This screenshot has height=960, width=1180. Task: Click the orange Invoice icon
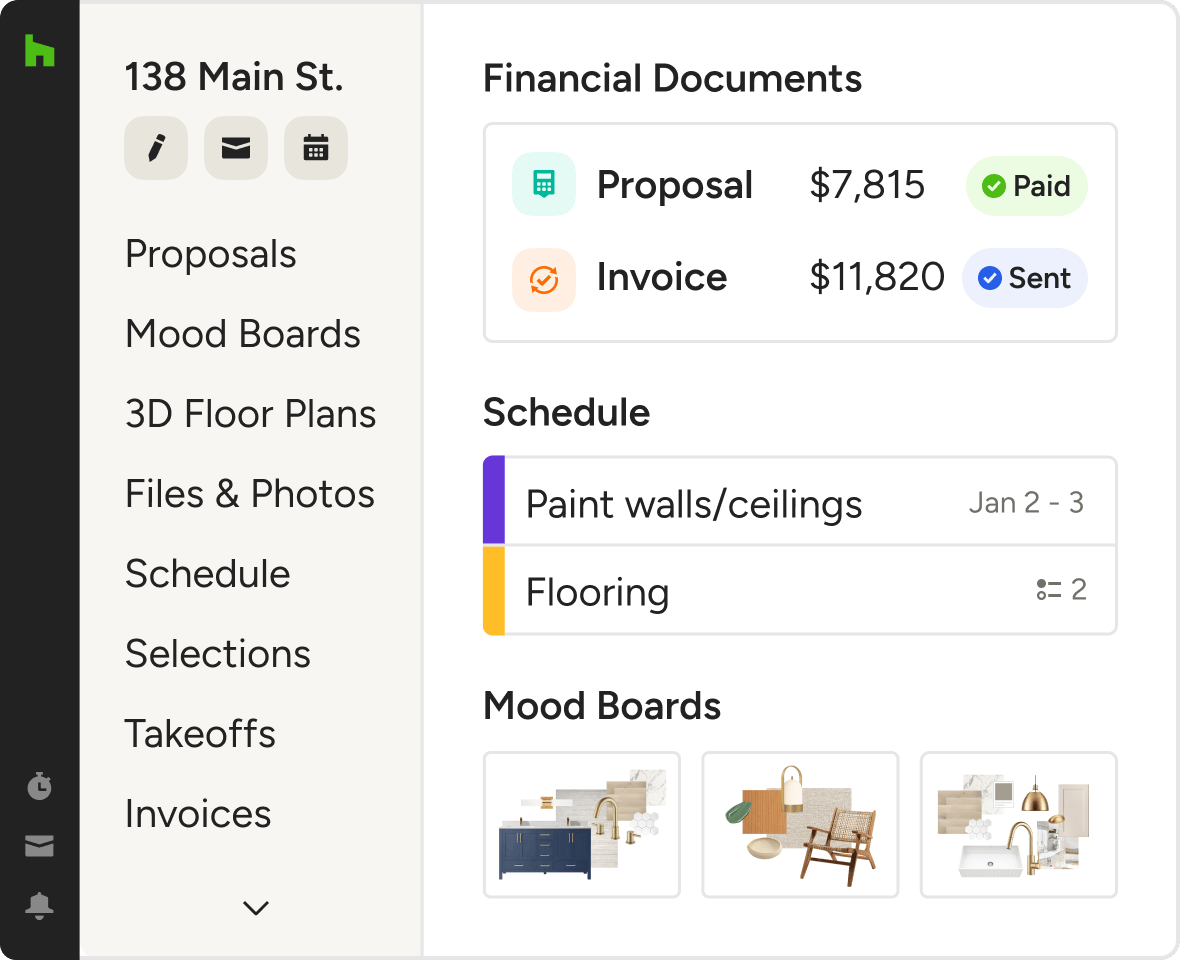[x=544, y=279]
